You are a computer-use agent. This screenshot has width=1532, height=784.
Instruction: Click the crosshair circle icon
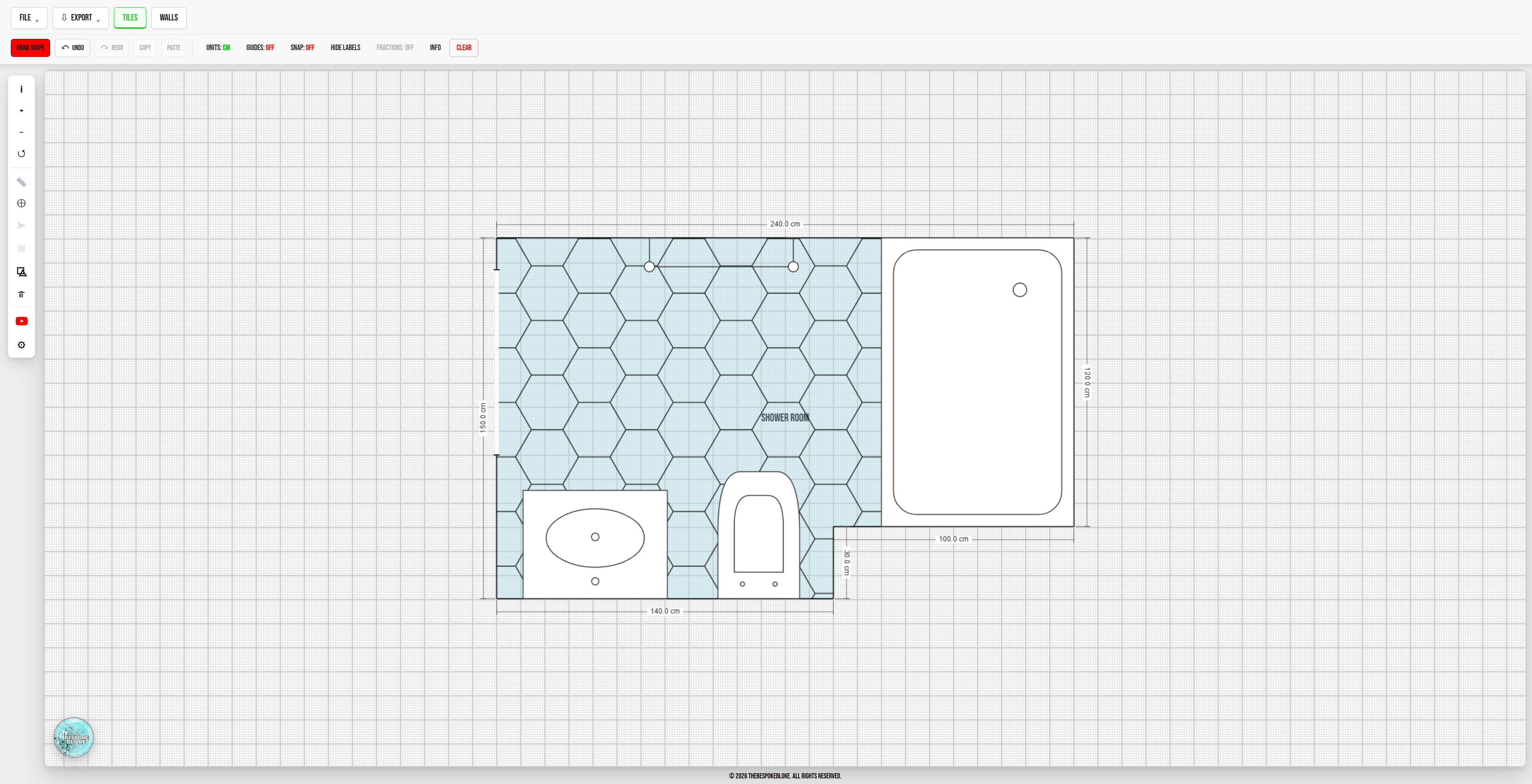click(x=21, y=204)
